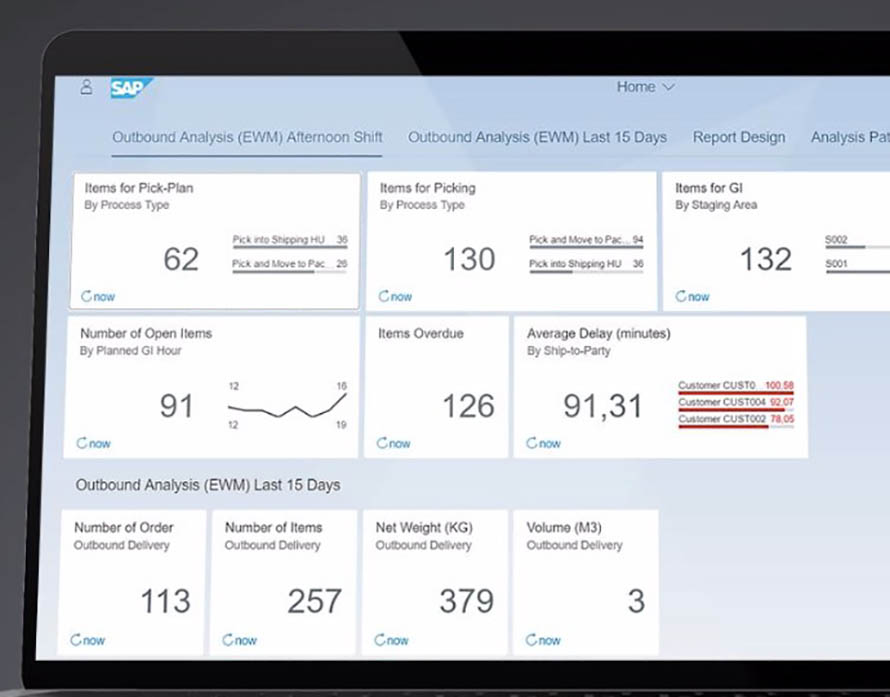This screenshot has width=890, height=697.
Task: Click the value 130 in Picking tile
Action: pos(469,259)
